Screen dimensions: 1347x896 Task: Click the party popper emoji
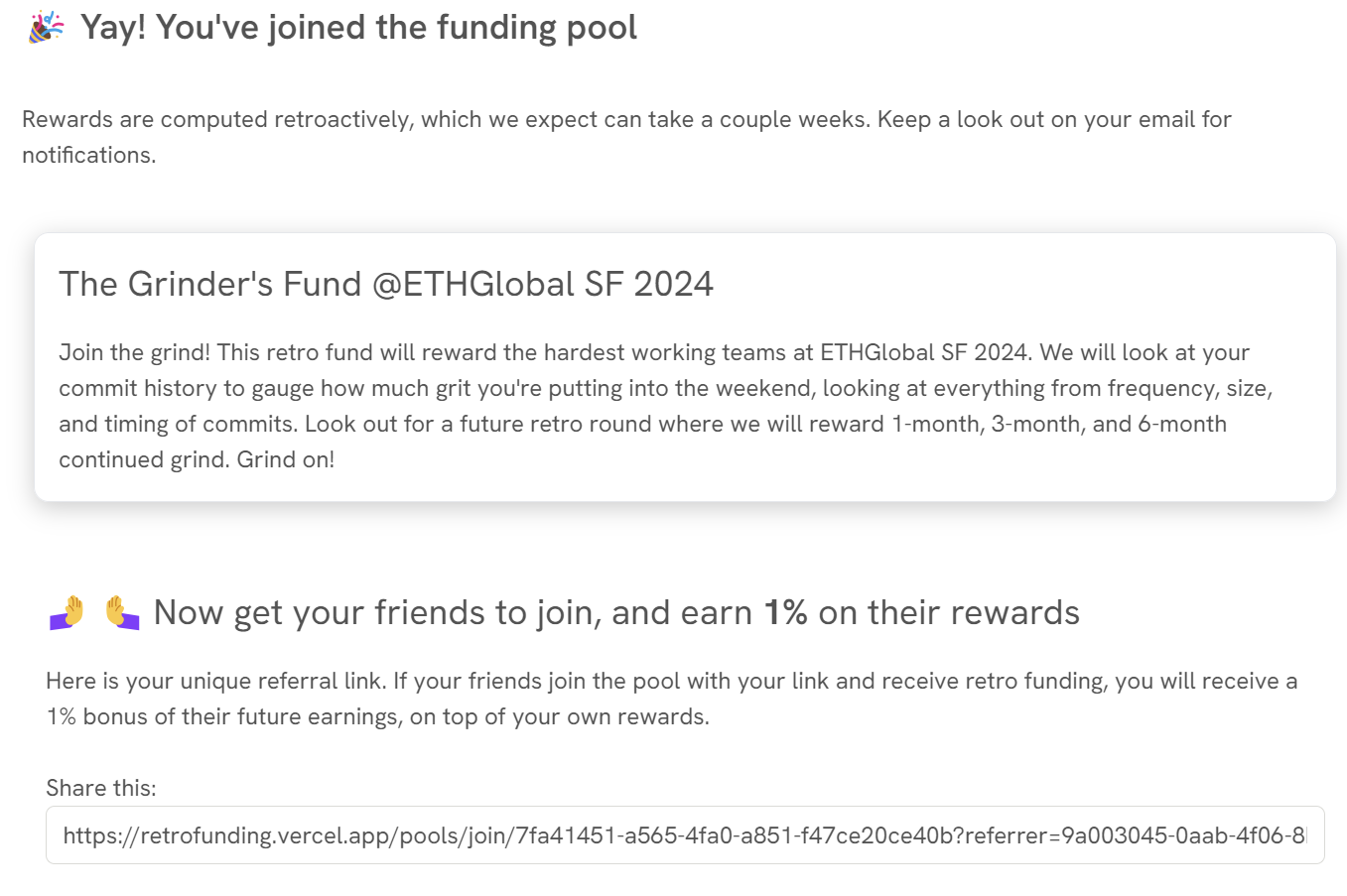pos(46,28)
